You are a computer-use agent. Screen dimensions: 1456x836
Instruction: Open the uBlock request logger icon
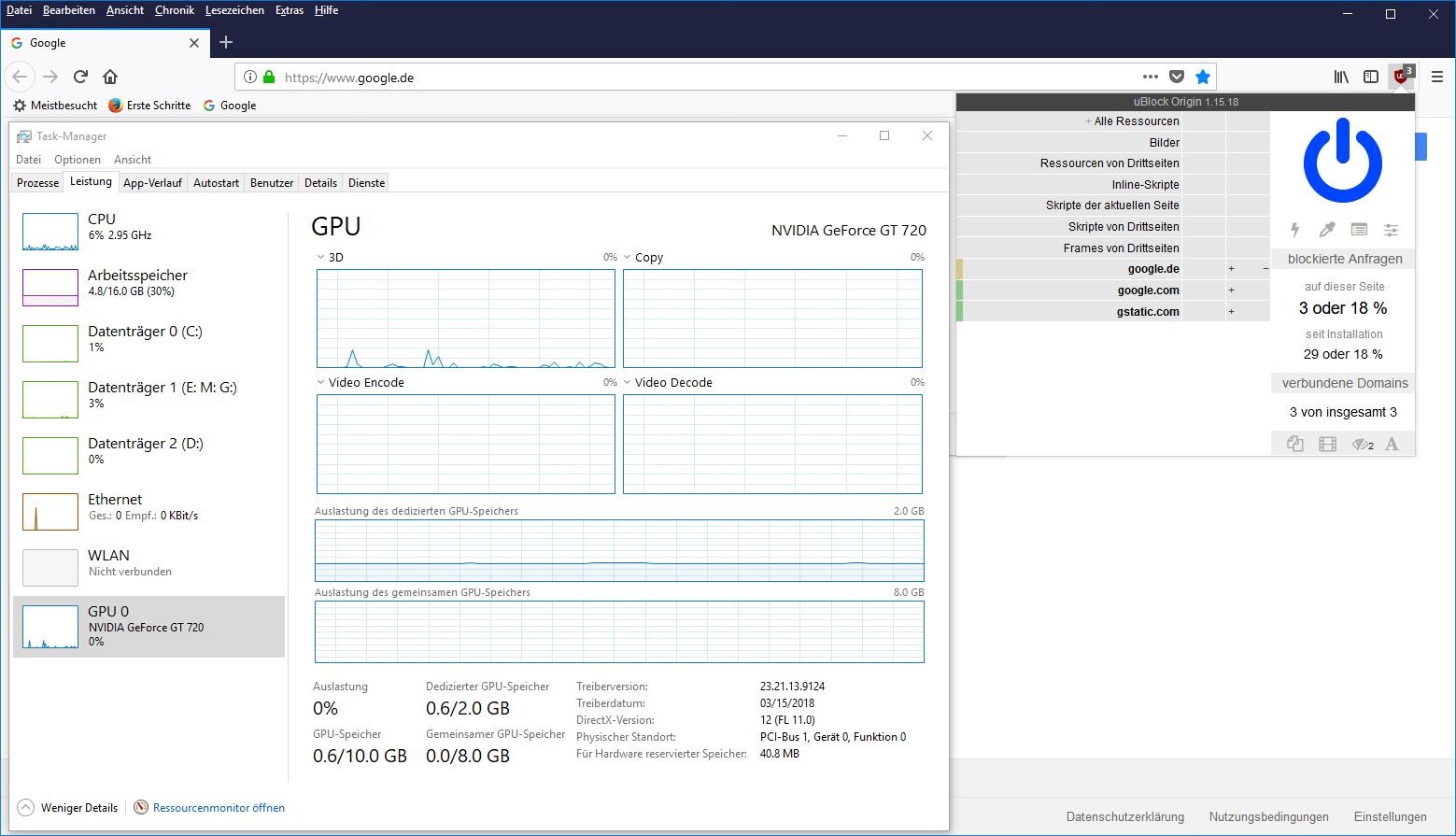[1359, 230]
